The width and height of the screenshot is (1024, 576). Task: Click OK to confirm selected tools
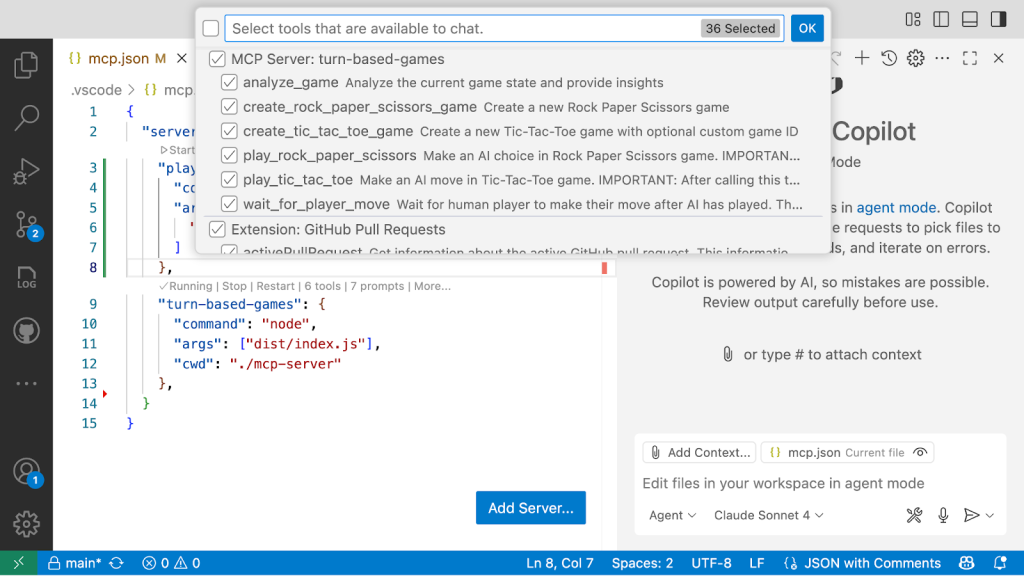tap(807, 28)
